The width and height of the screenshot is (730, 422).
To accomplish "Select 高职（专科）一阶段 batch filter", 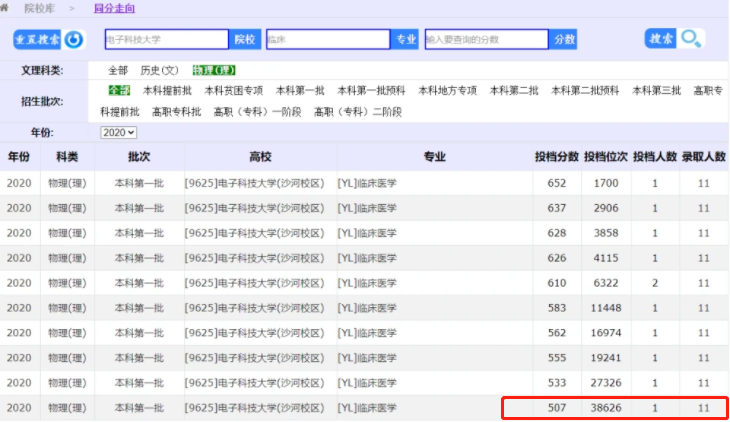I will [x=257, y=112].
